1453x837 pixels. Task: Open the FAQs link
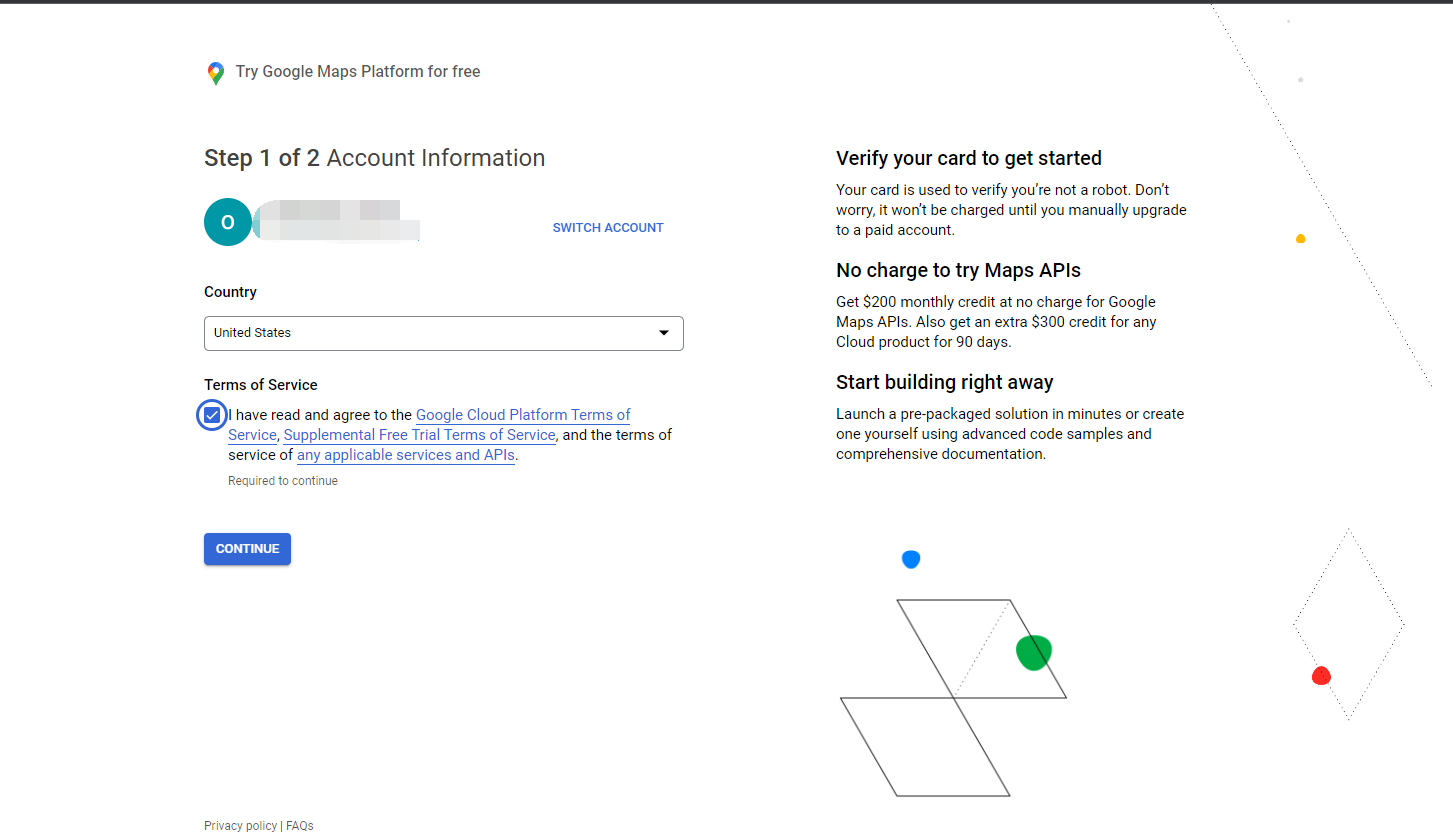(x=300, y=826)
